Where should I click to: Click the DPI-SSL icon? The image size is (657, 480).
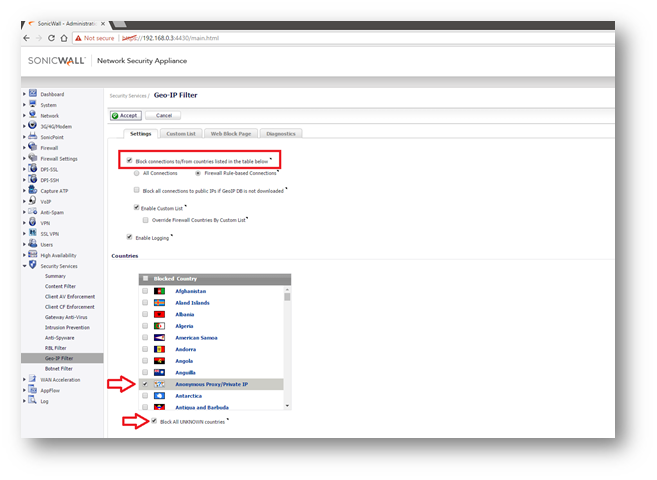point(33,168)
